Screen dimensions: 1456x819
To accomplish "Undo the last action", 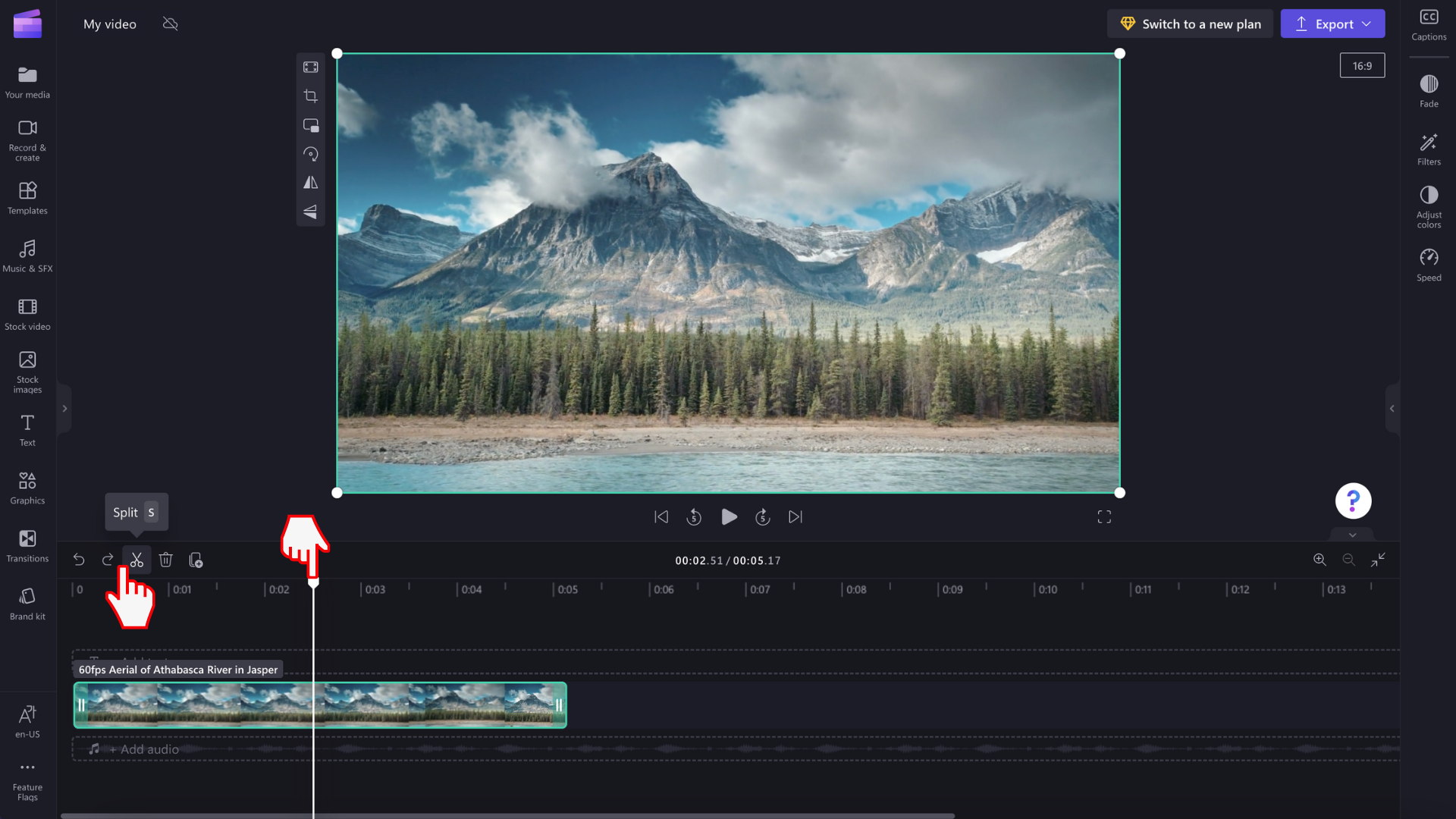I will click(x=79, y=560).
